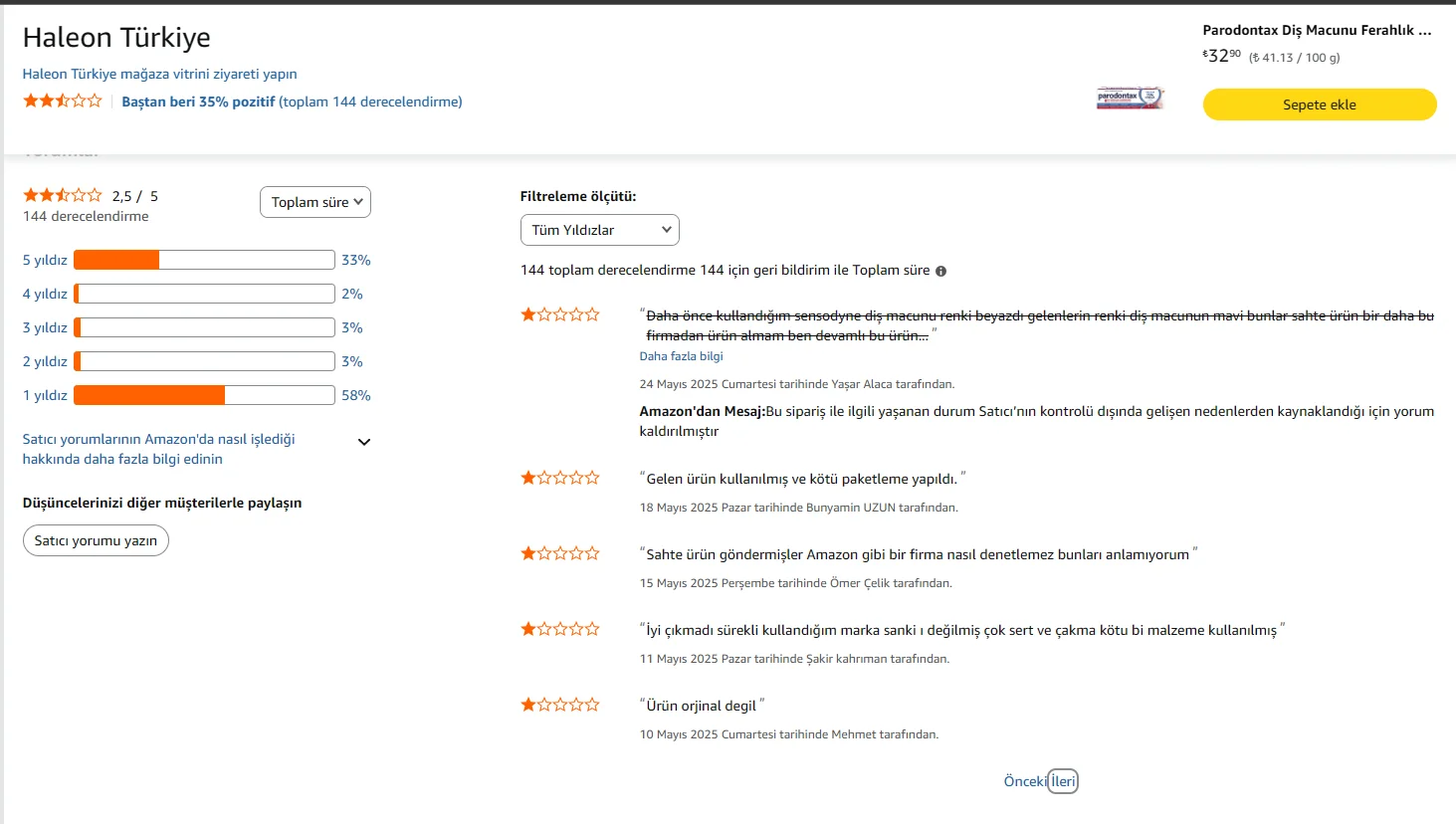Filter reviews by 3 yıldız
This screenshot has width=1456, height=824.
(x=45, y=327)
